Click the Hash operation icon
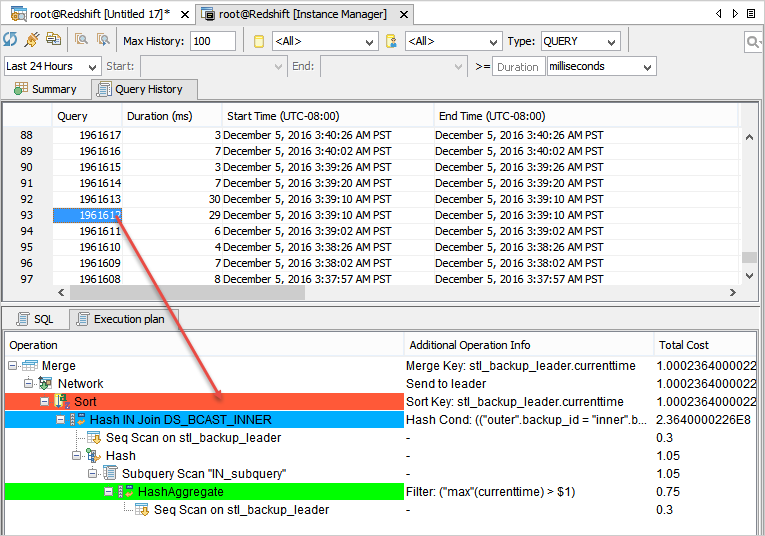Viewport: 765px width, 536px height. [x=94, y=456]
